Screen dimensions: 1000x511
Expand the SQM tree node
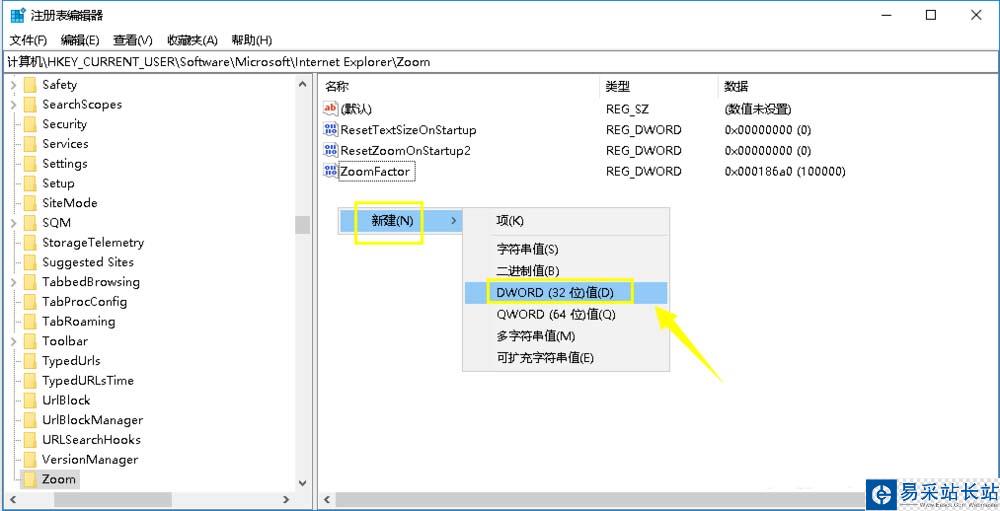(13, 223)
